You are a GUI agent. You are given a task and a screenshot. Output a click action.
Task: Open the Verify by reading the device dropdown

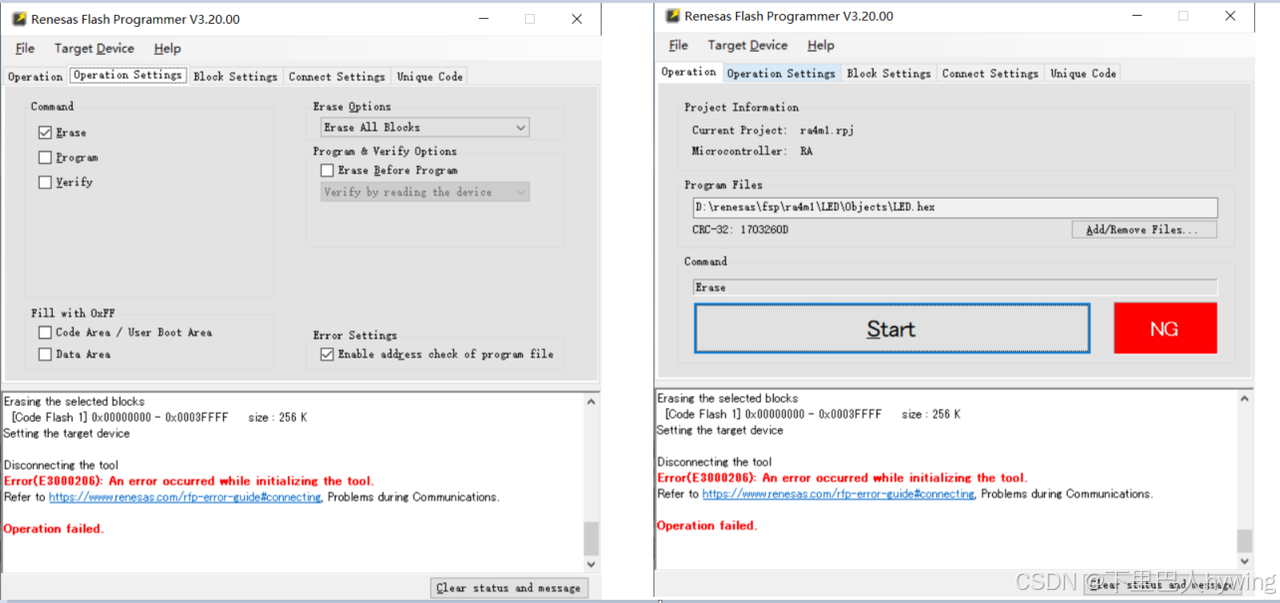425,192
